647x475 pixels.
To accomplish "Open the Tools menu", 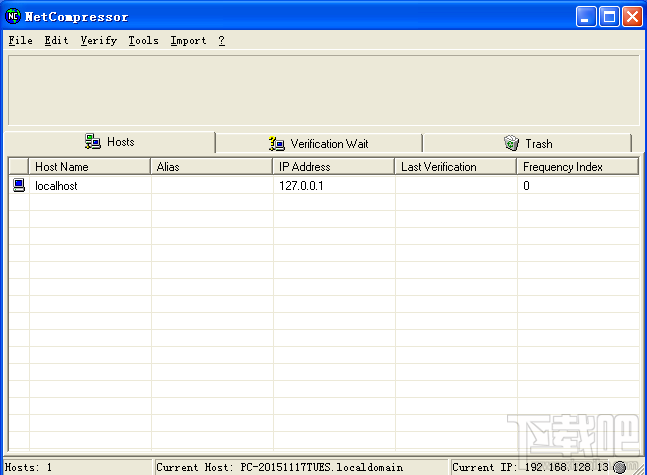I will tap(143, 40).
